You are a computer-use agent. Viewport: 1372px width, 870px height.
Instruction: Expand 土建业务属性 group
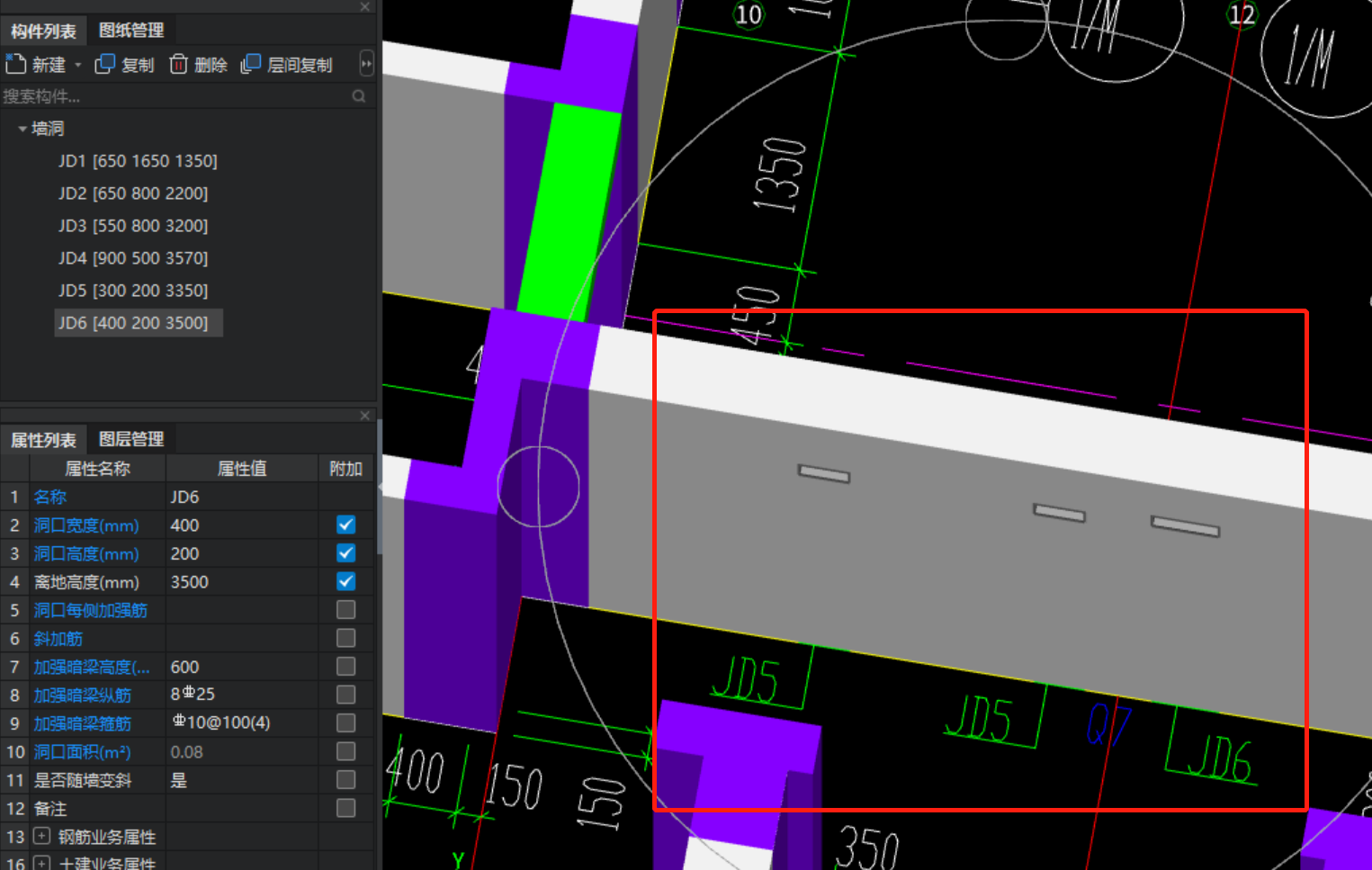(41, 864)
